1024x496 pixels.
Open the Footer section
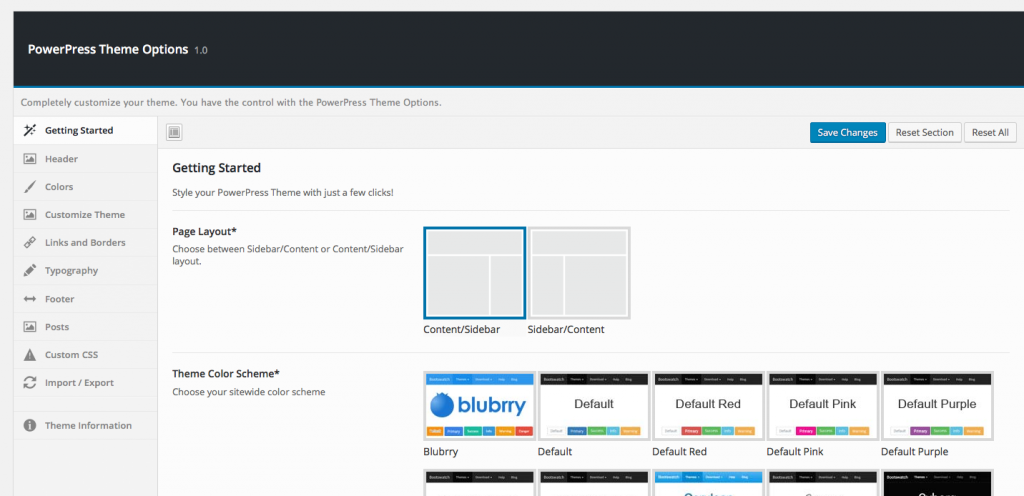86,299
